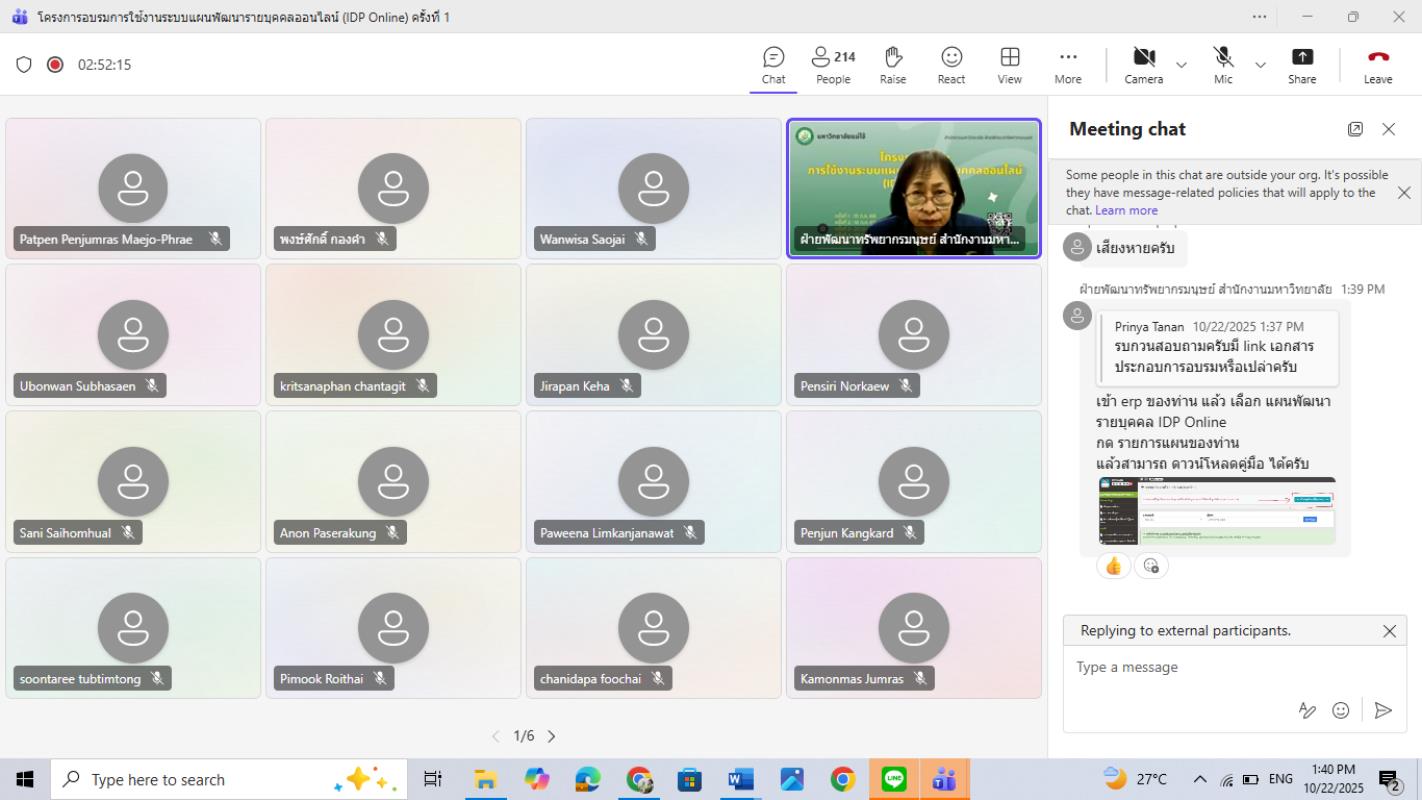Expand mic options dropdown arrow
Viewport: 1422px width, 800px height.
1260,65
